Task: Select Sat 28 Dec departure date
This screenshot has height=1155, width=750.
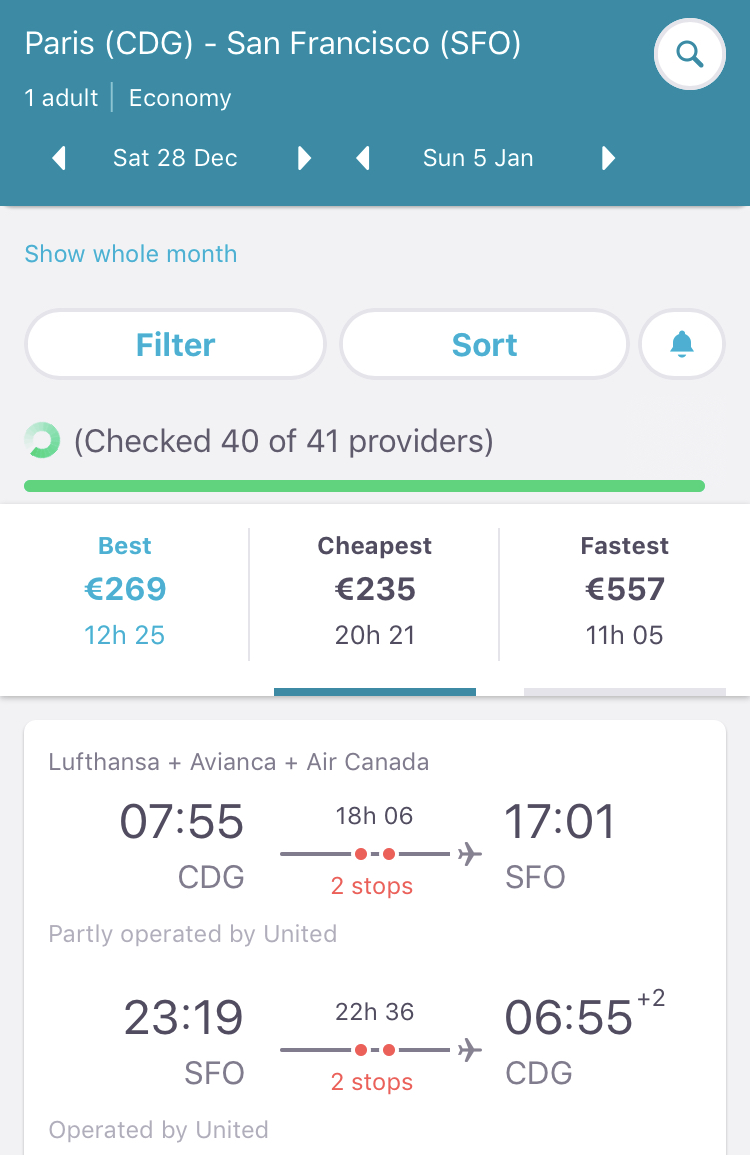Action: 175,158
